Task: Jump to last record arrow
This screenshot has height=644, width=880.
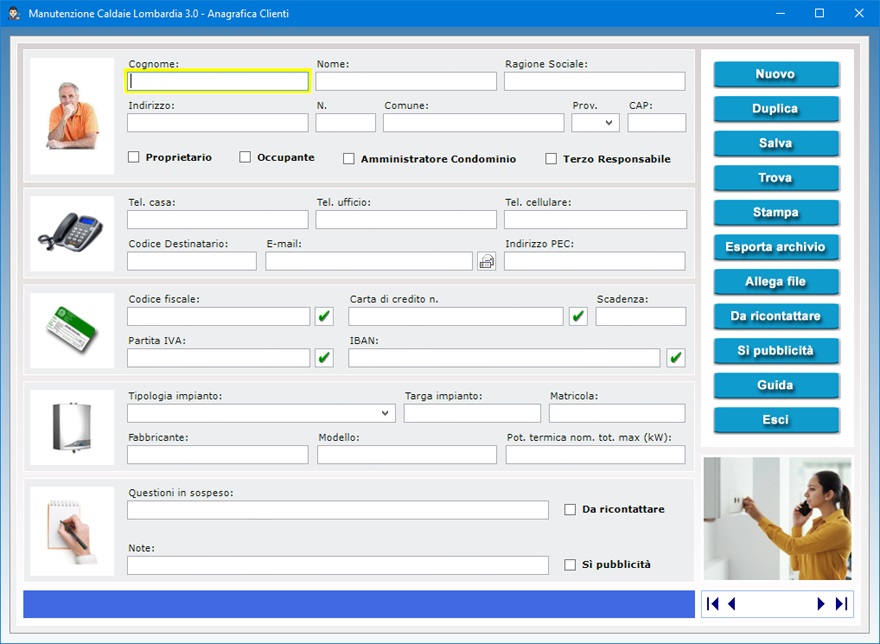Action: click(x=841, y=604)
